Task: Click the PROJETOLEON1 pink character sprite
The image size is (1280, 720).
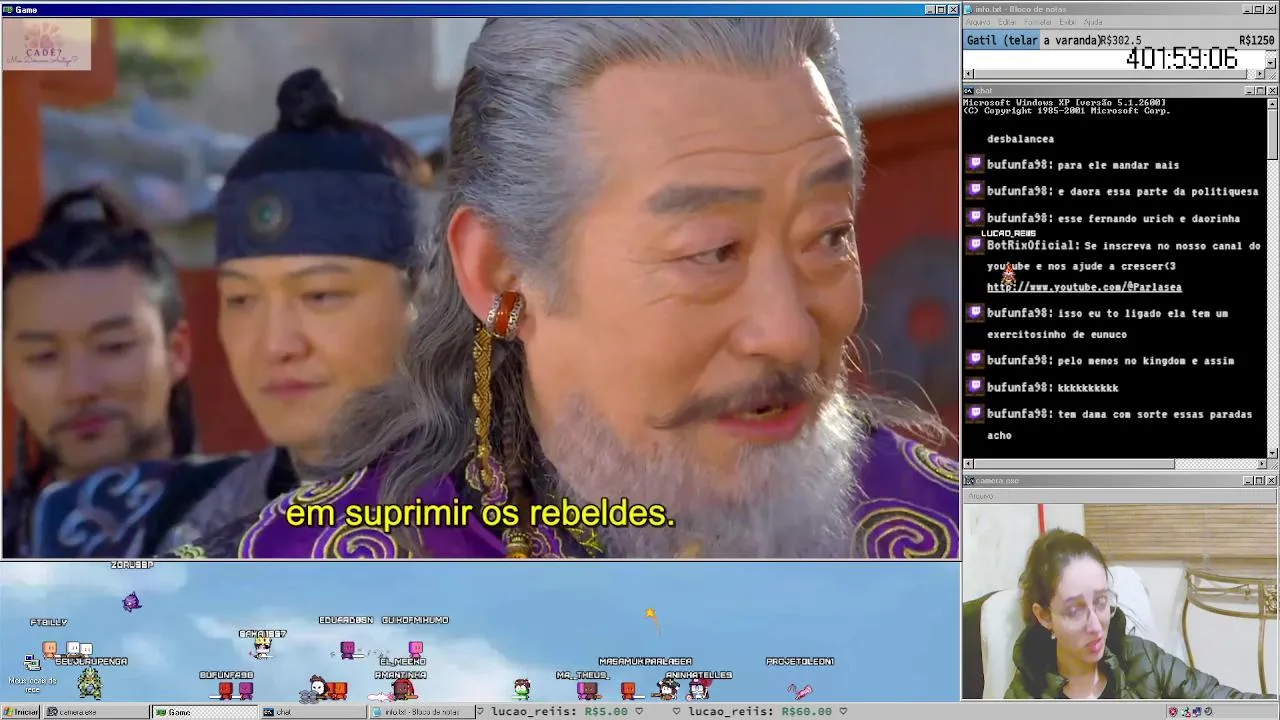Action: tap(800, 690)
